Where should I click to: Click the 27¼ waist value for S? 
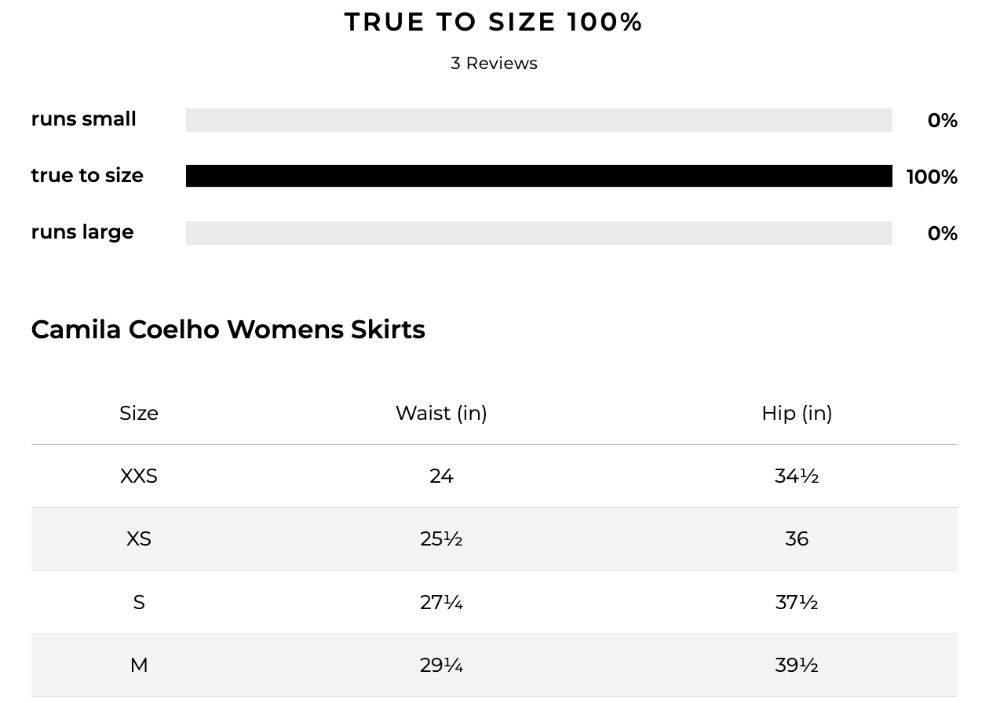(x=441, y=602)
